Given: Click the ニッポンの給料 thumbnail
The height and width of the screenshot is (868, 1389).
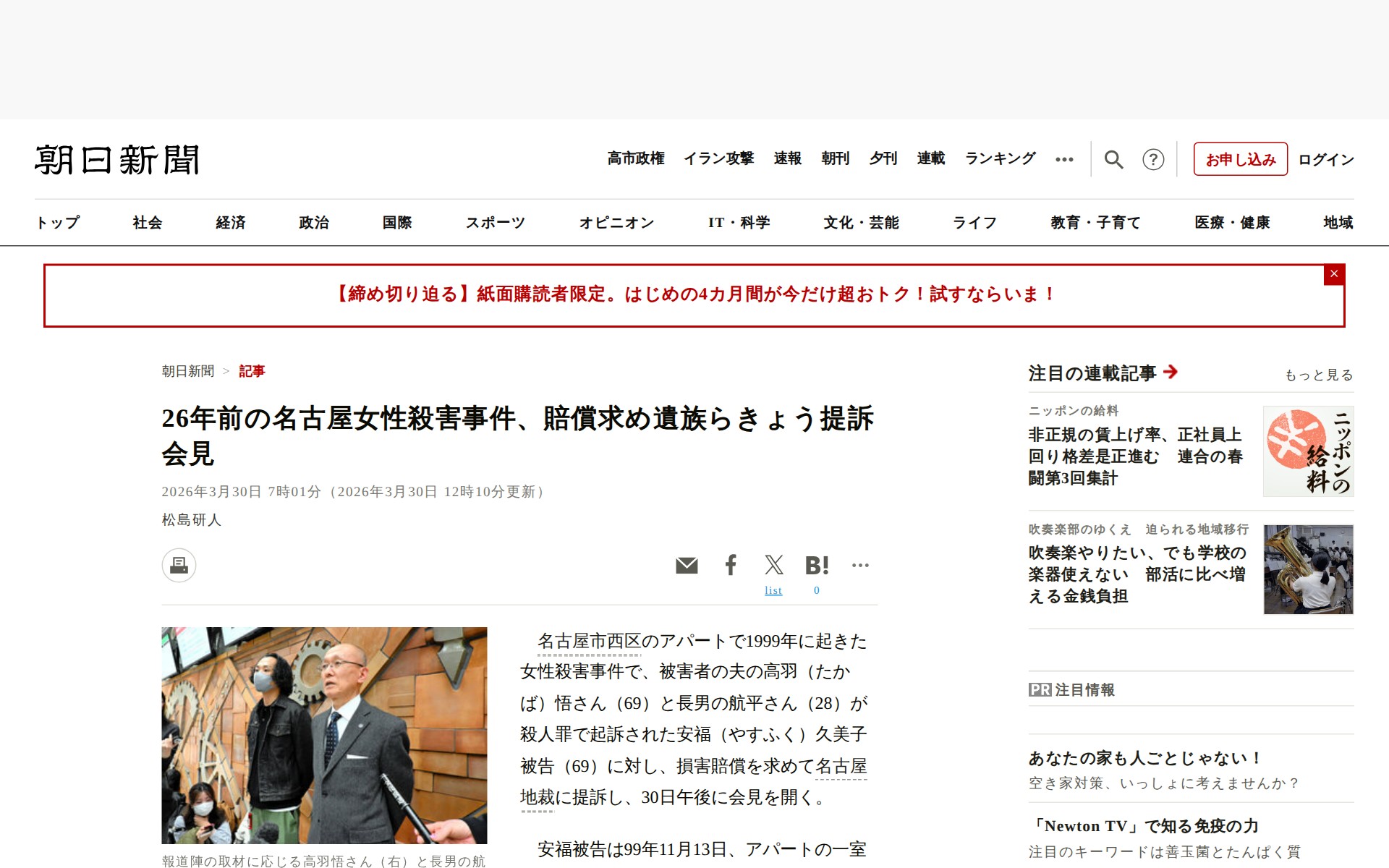Looking at the screenshot, I should pyautogui.click(x=1308, y=451).
